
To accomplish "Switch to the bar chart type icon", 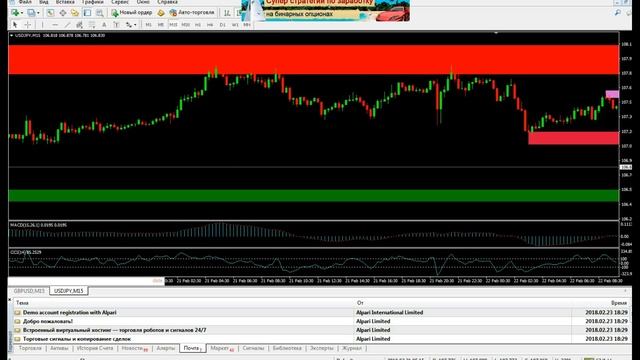I will 227,13.
